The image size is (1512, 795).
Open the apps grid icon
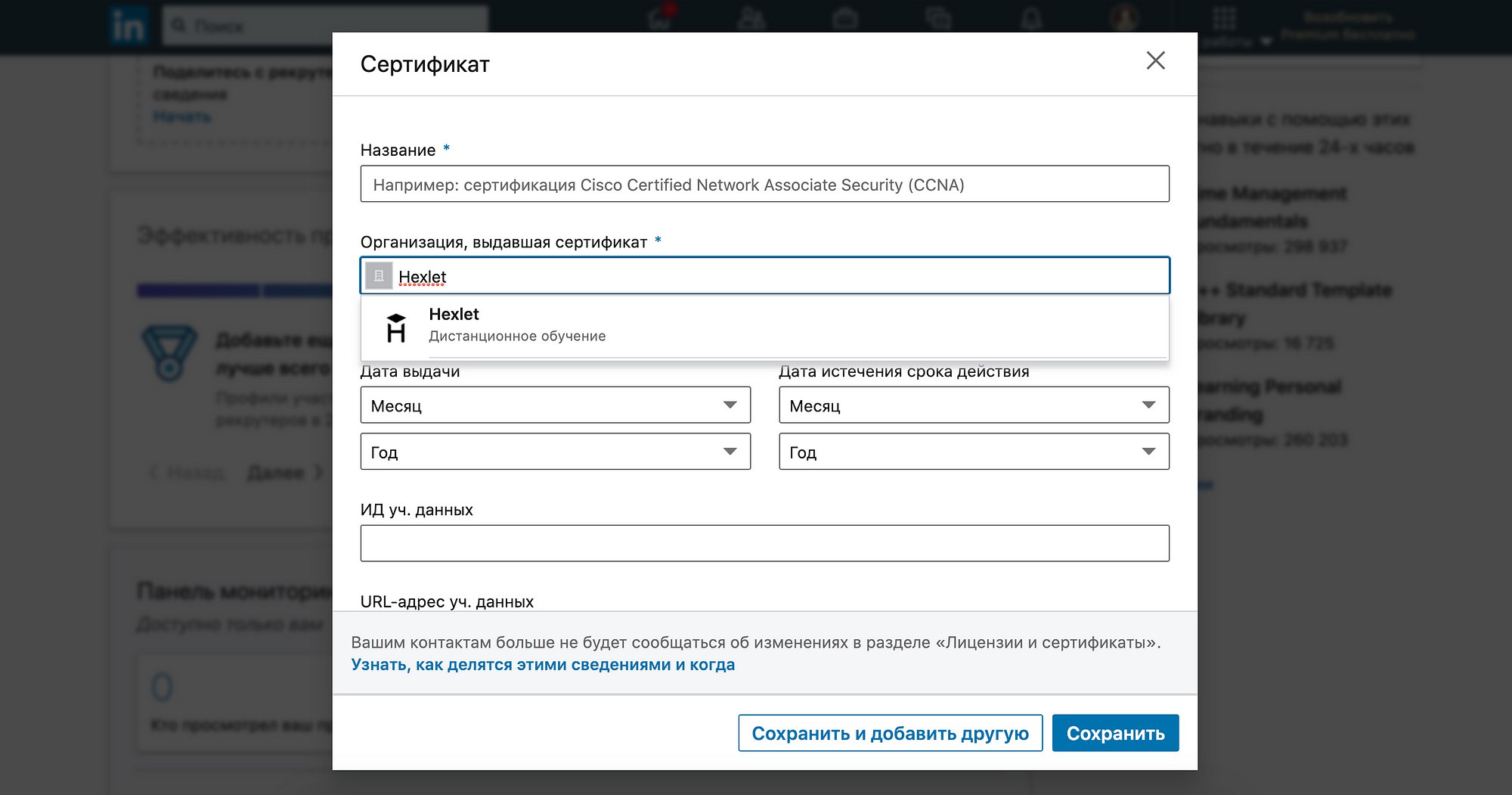[x=1224, y=18]
